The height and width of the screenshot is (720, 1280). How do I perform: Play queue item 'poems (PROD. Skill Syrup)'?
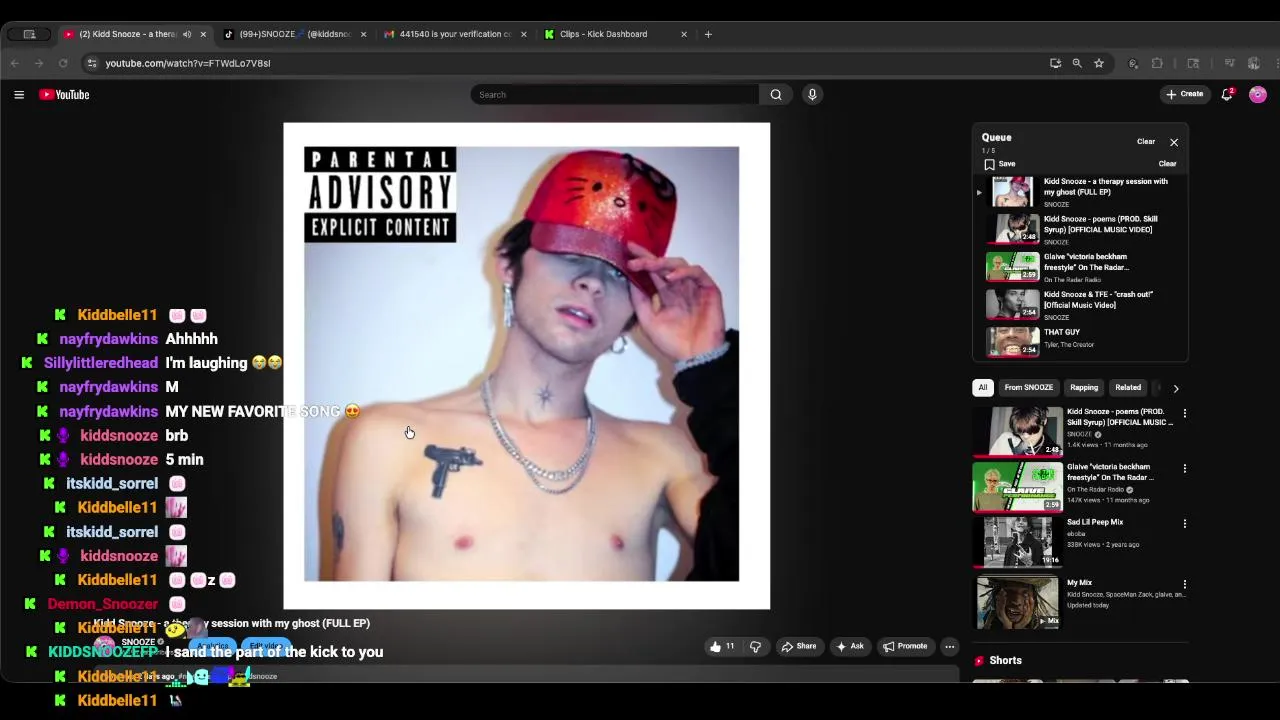1080,229
